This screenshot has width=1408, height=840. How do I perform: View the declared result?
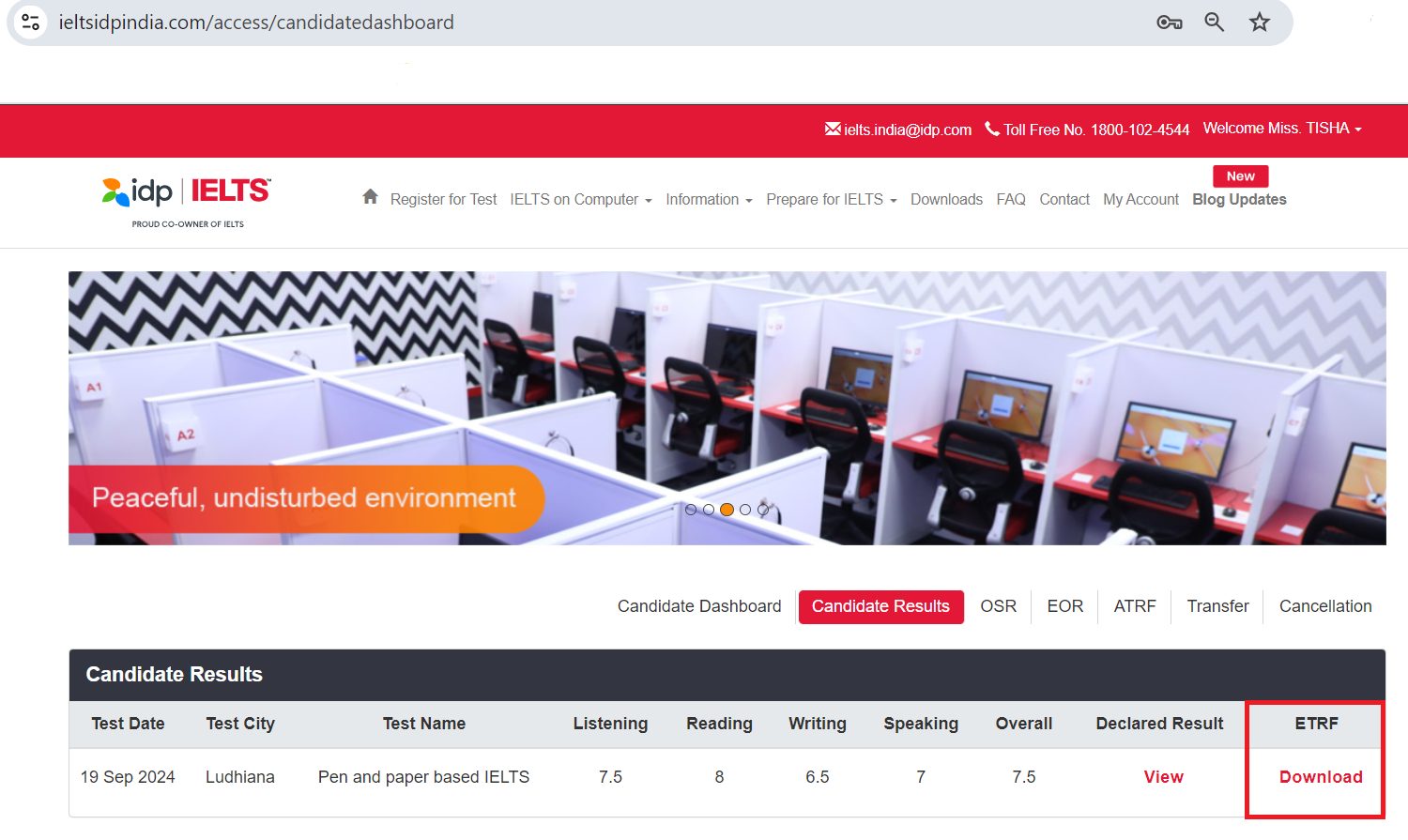(x=1163, y=777)
